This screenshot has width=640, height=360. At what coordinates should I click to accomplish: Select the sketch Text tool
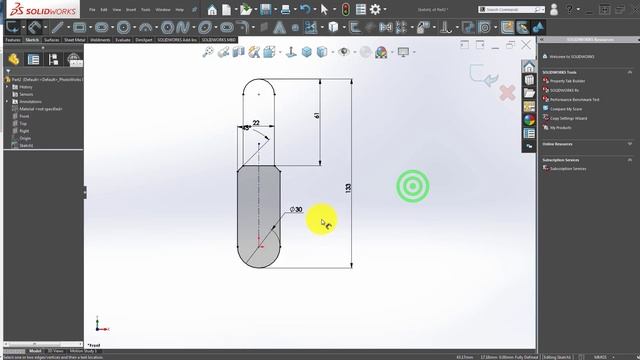tap(279, 27)
